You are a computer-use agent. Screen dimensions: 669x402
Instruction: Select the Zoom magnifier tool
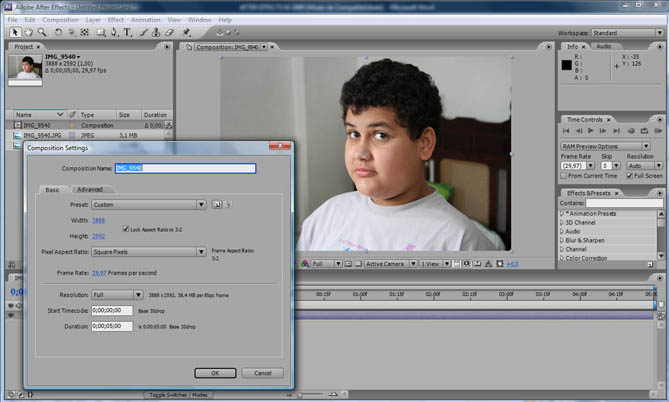click(x=42, y=31)
